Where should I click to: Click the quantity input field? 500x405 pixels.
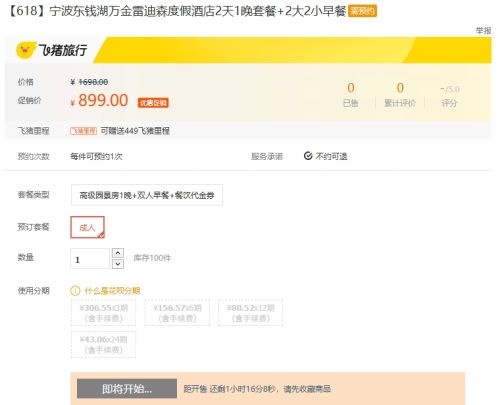pyautogui.click(x=90, y=259)
